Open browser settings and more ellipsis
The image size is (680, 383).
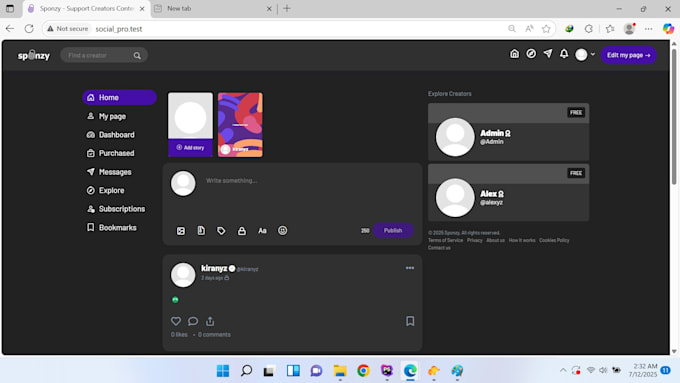(x=648, y=29)
